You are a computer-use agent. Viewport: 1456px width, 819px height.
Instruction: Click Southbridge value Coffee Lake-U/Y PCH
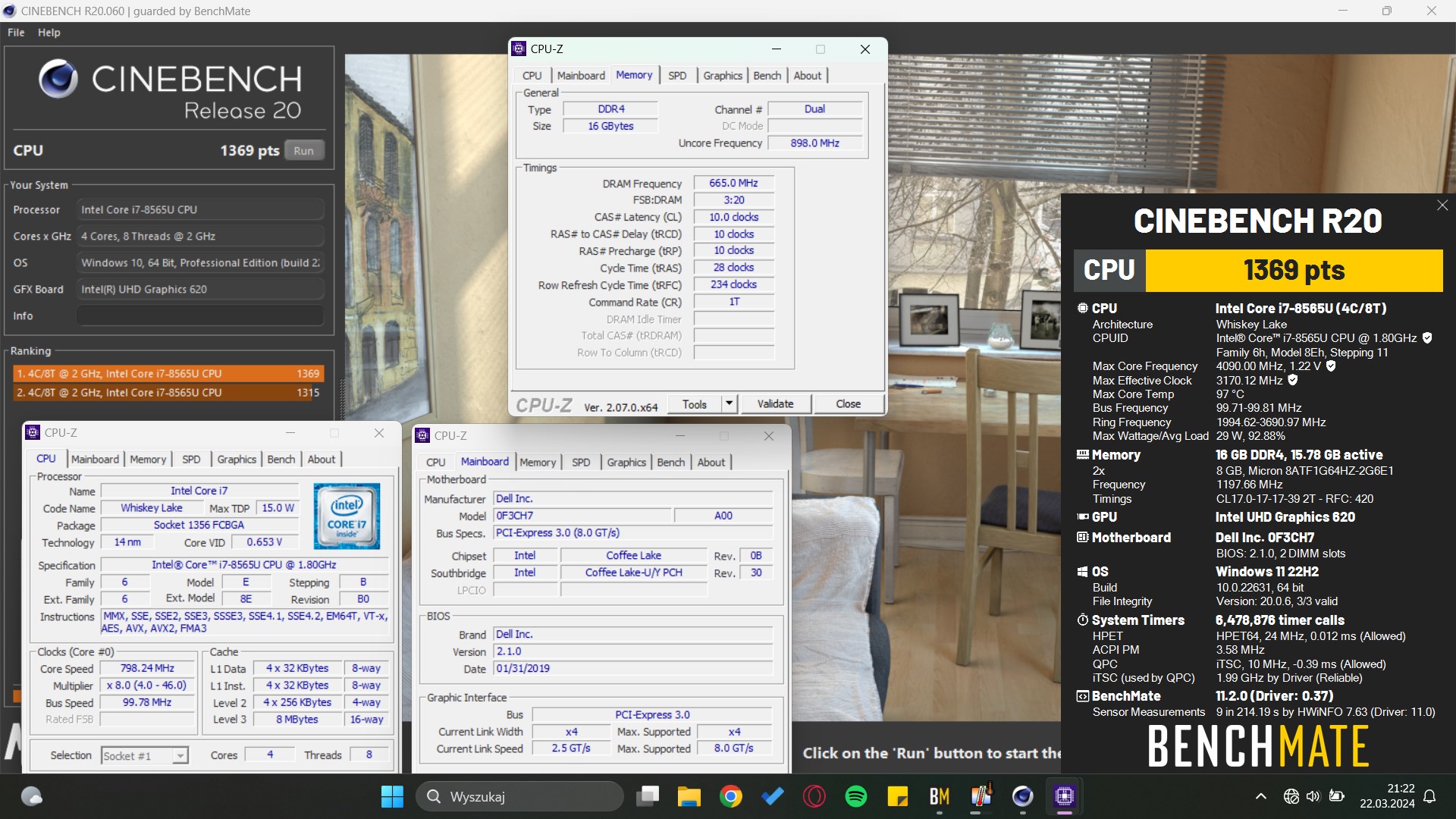(x=633, y=573)
